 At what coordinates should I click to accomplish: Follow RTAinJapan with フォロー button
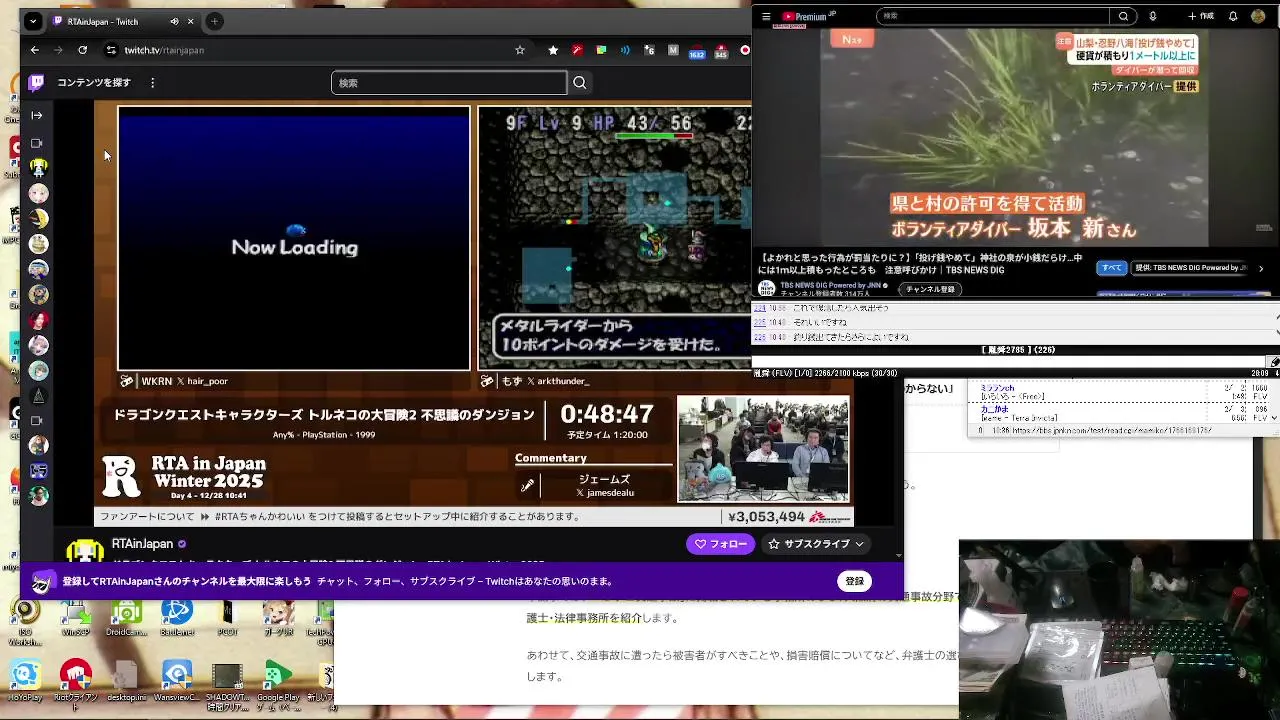coord(720,544)
